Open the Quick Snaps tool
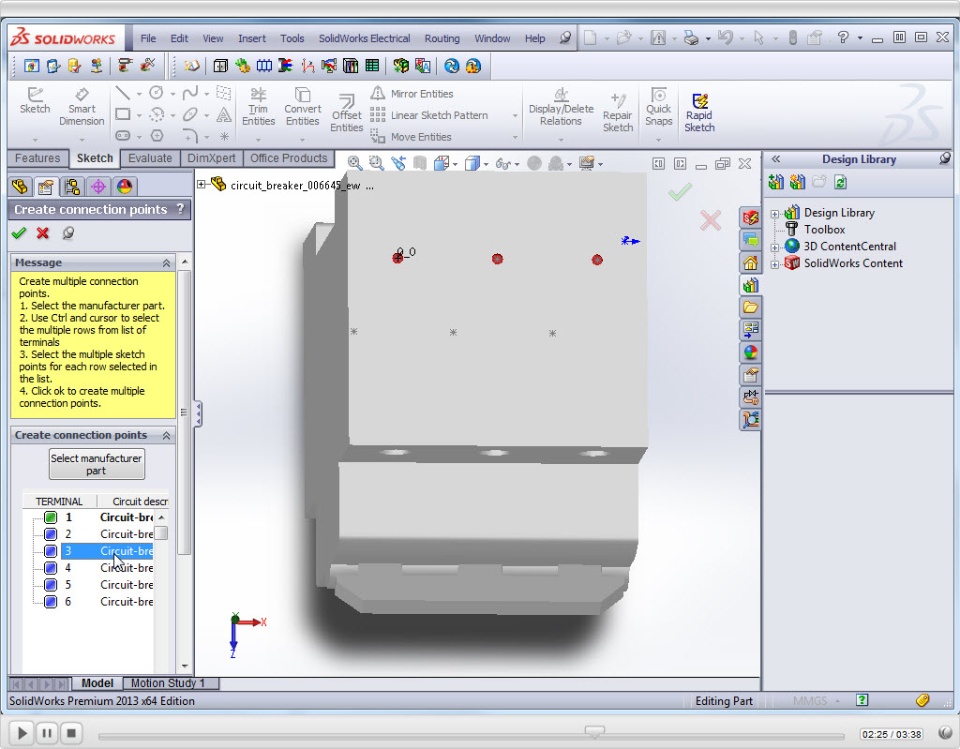960x749 pixels. point(659,107)
